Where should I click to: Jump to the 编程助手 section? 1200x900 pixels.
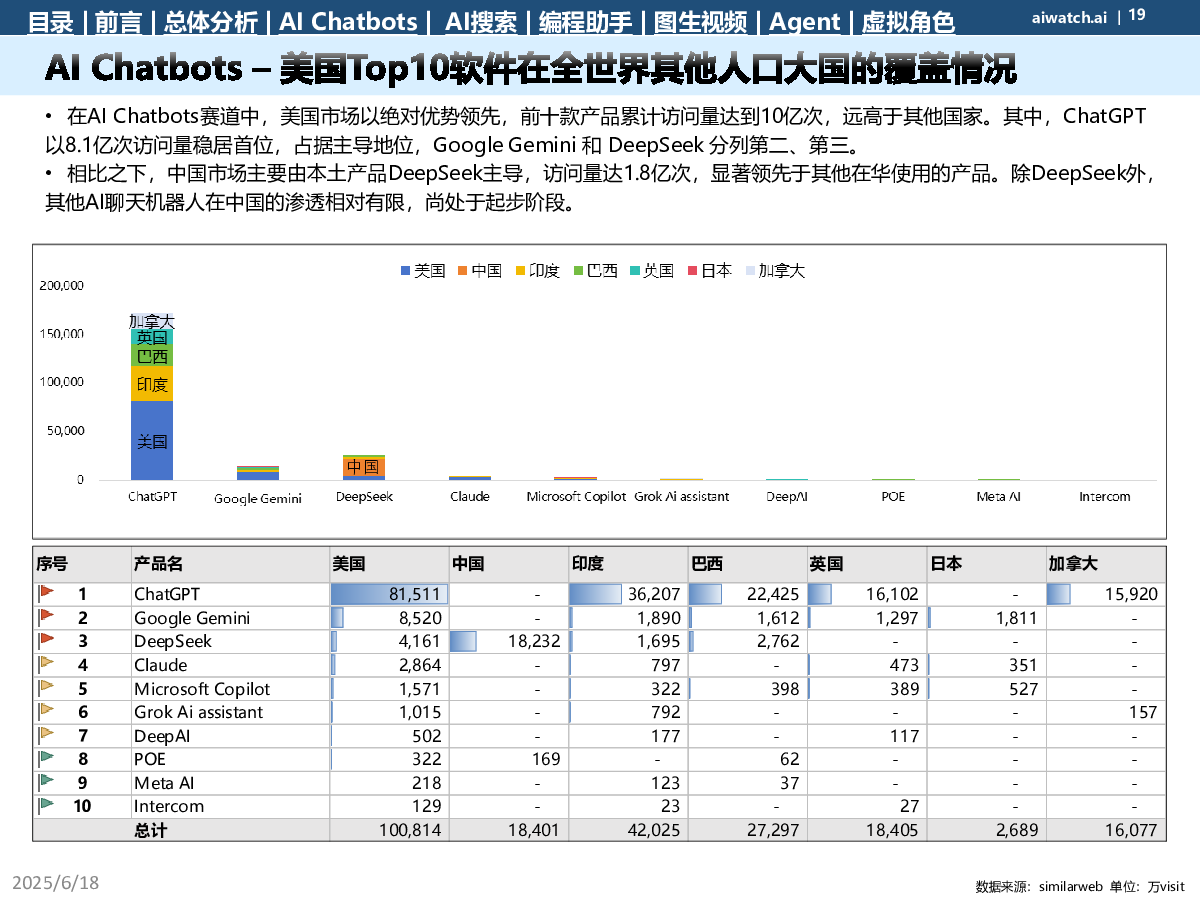(587, 21)
